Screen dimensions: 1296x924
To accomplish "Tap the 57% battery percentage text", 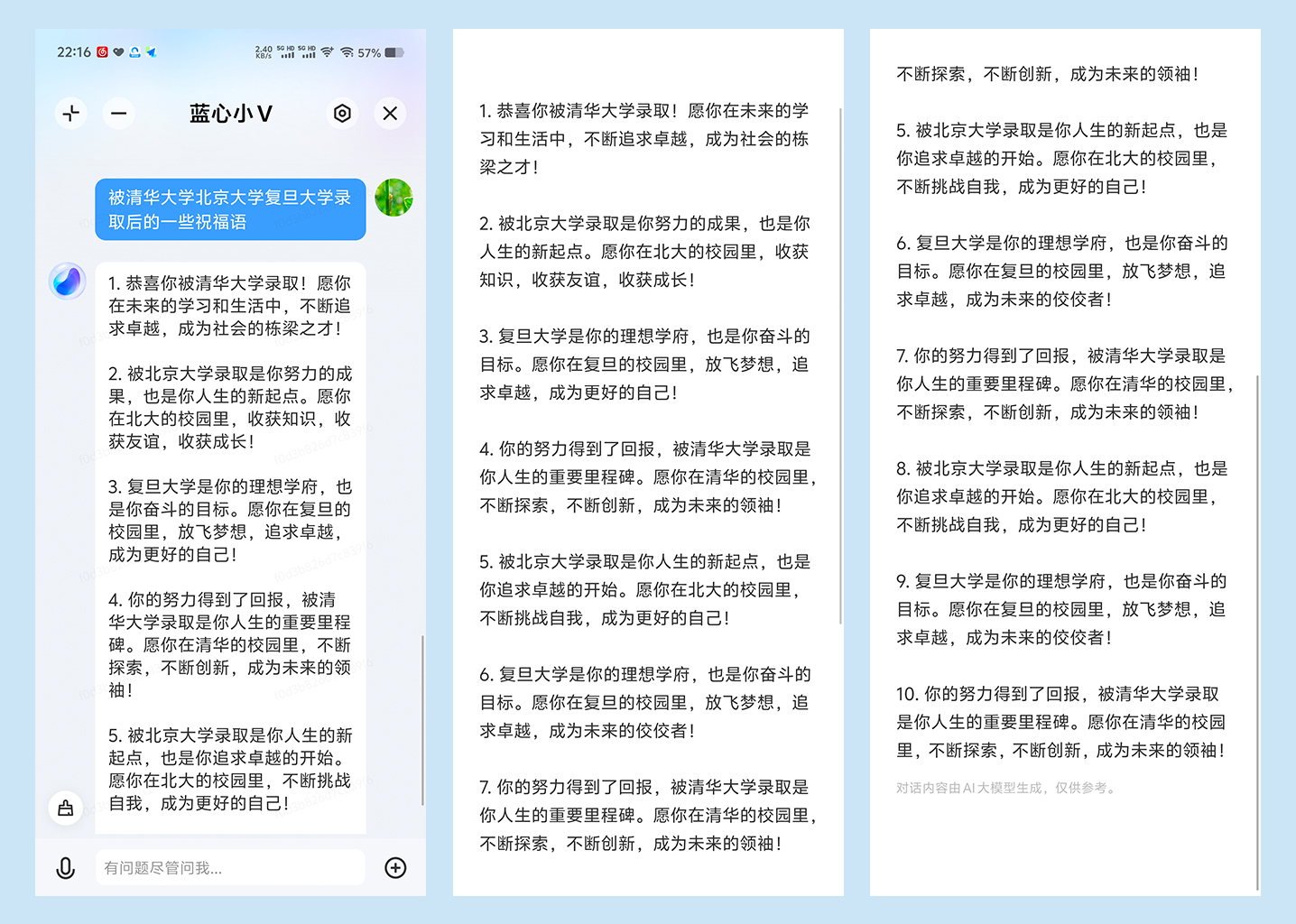I will coord(369,53).
